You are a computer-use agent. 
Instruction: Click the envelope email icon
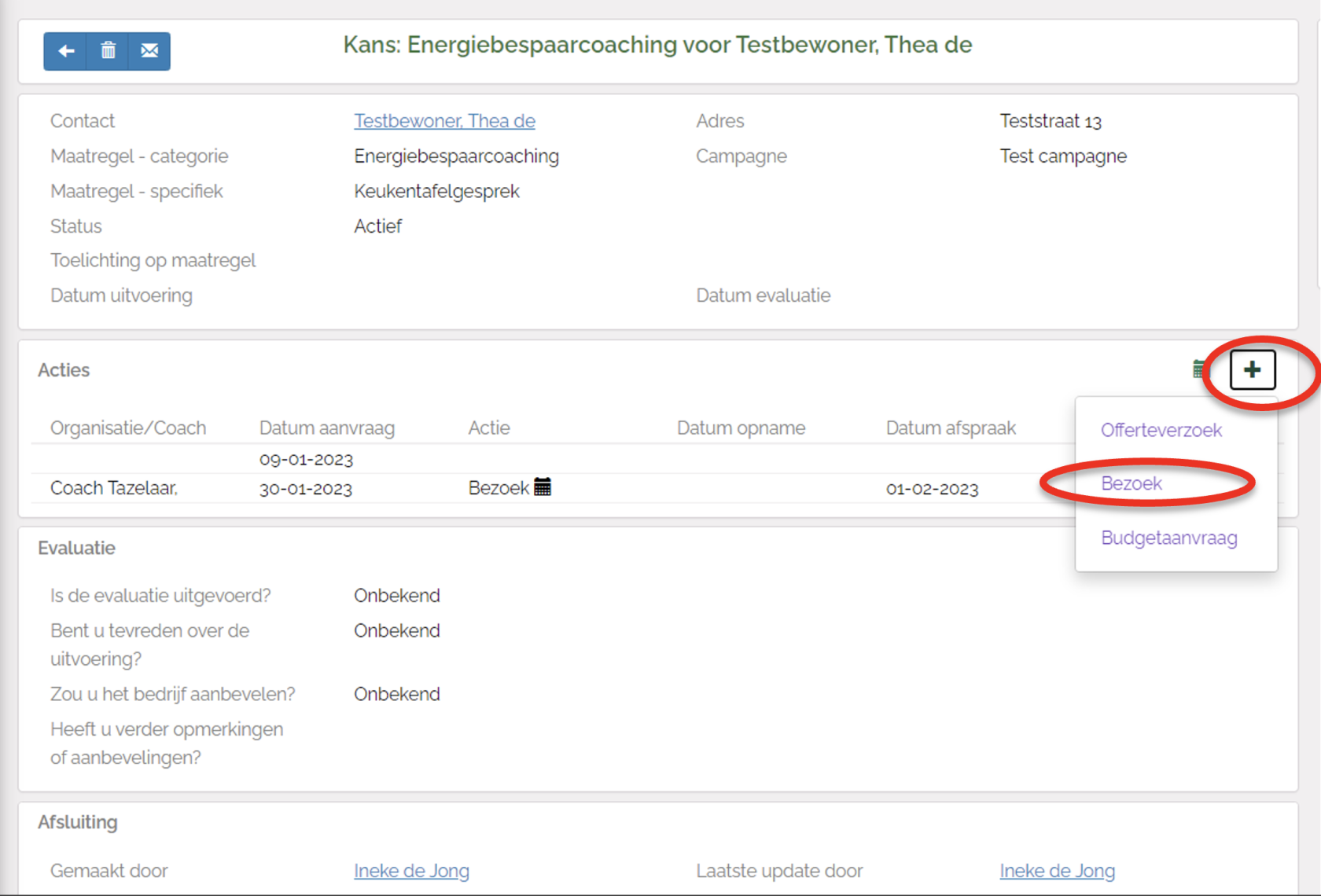point(149,51)
